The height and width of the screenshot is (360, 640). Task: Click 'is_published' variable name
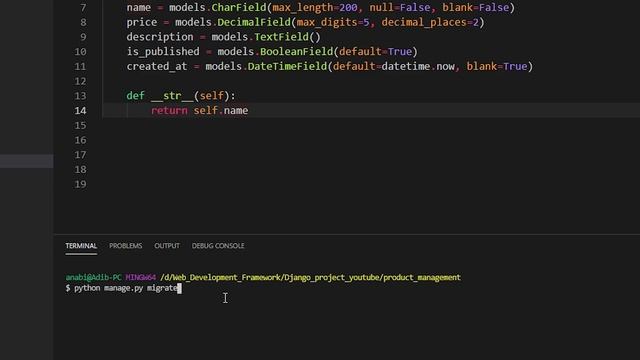[x=163, y=52]
